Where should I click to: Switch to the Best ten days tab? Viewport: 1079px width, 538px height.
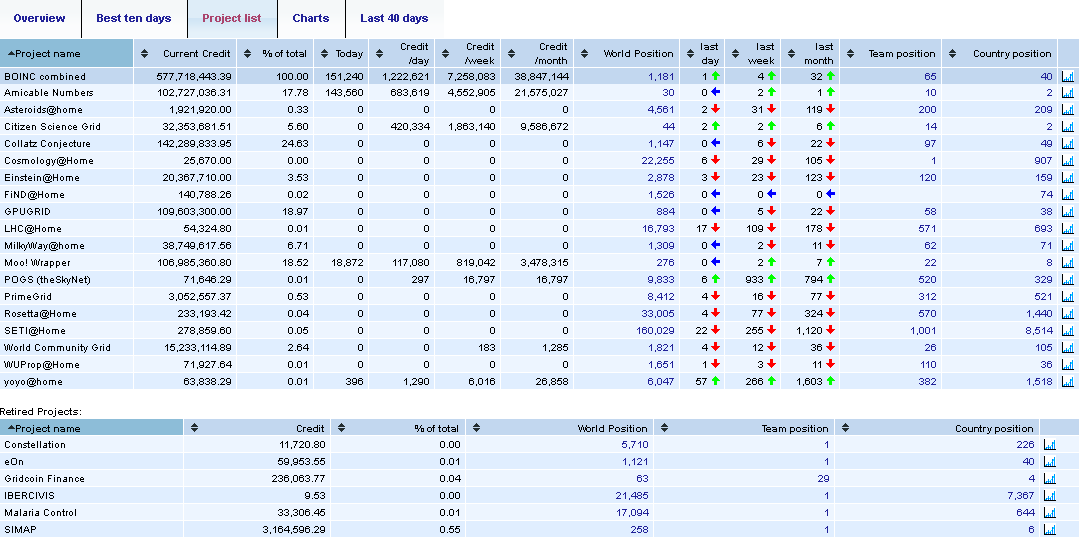133,19
